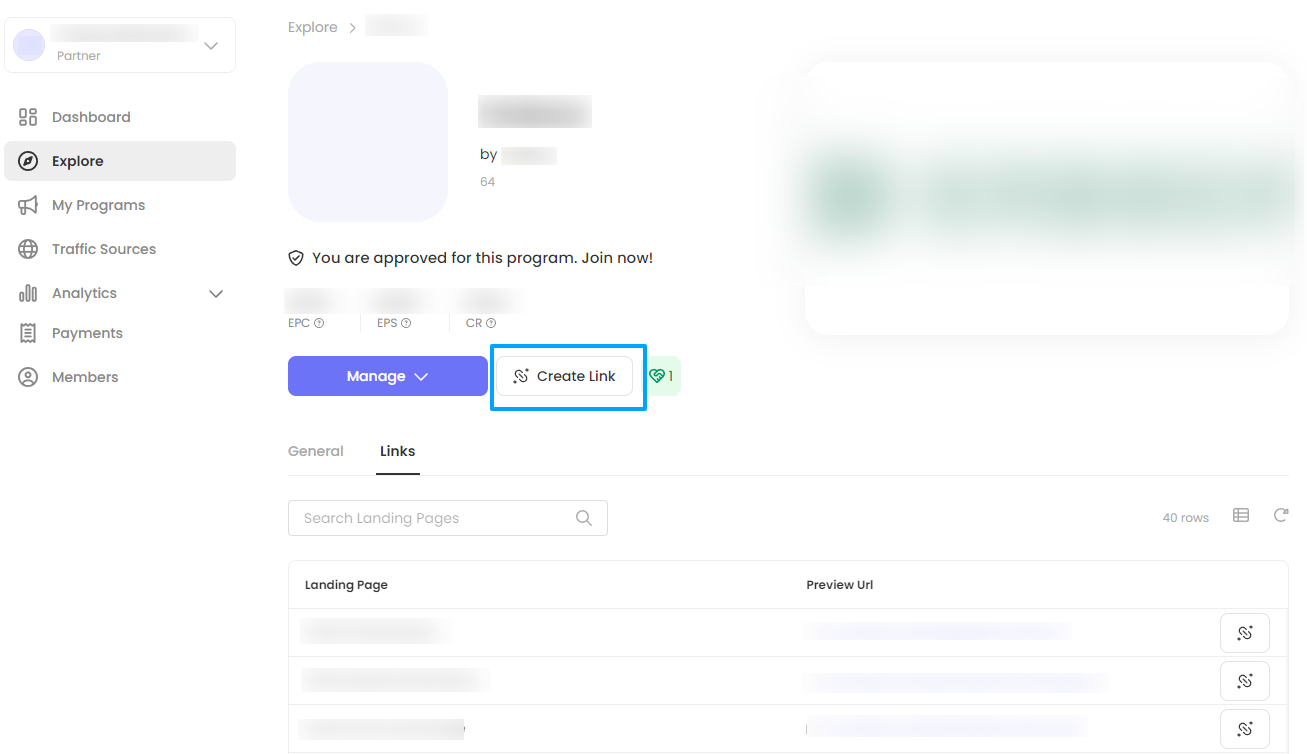
Task: Refresh the landing pages table
Action: click(1281, 516)
